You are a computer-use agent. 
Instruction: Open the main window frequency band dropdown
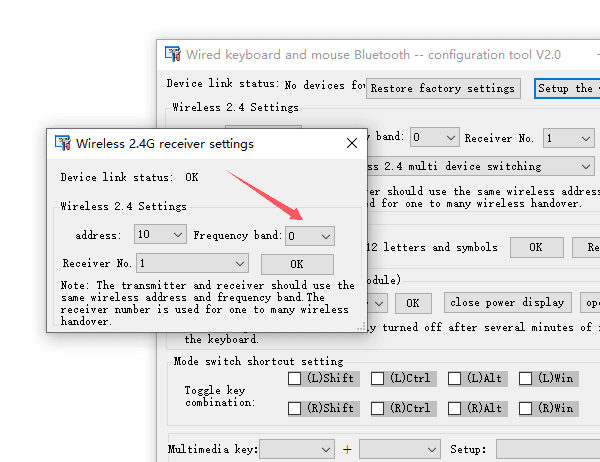(434, 138)
